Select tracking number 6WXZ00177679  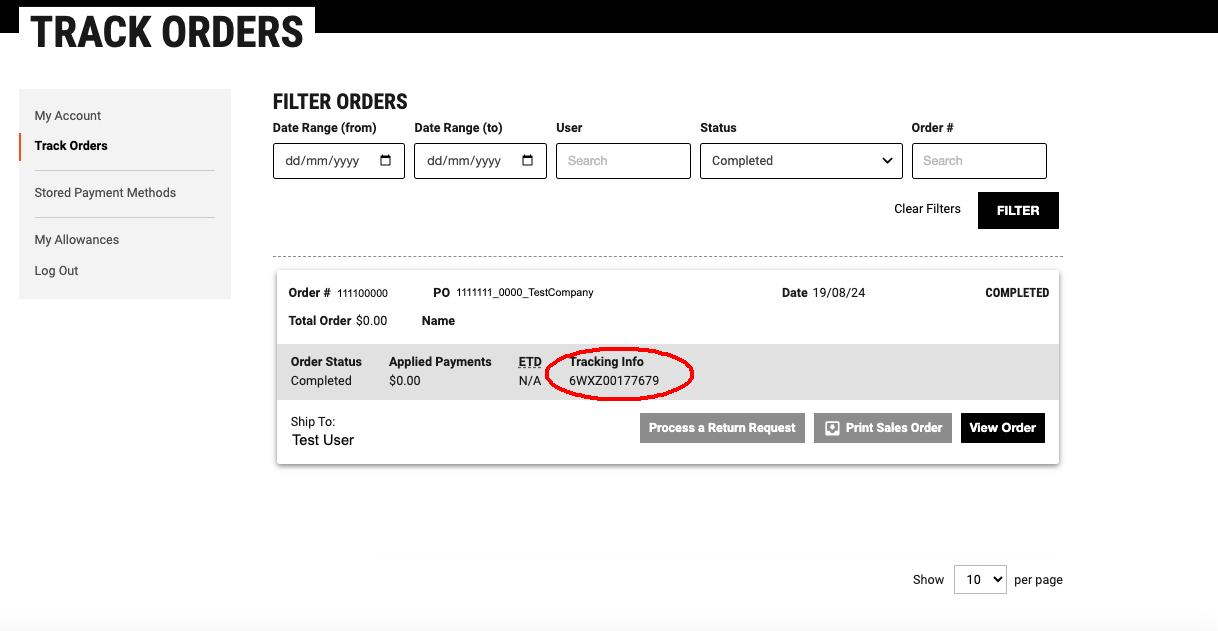(614, 381)
